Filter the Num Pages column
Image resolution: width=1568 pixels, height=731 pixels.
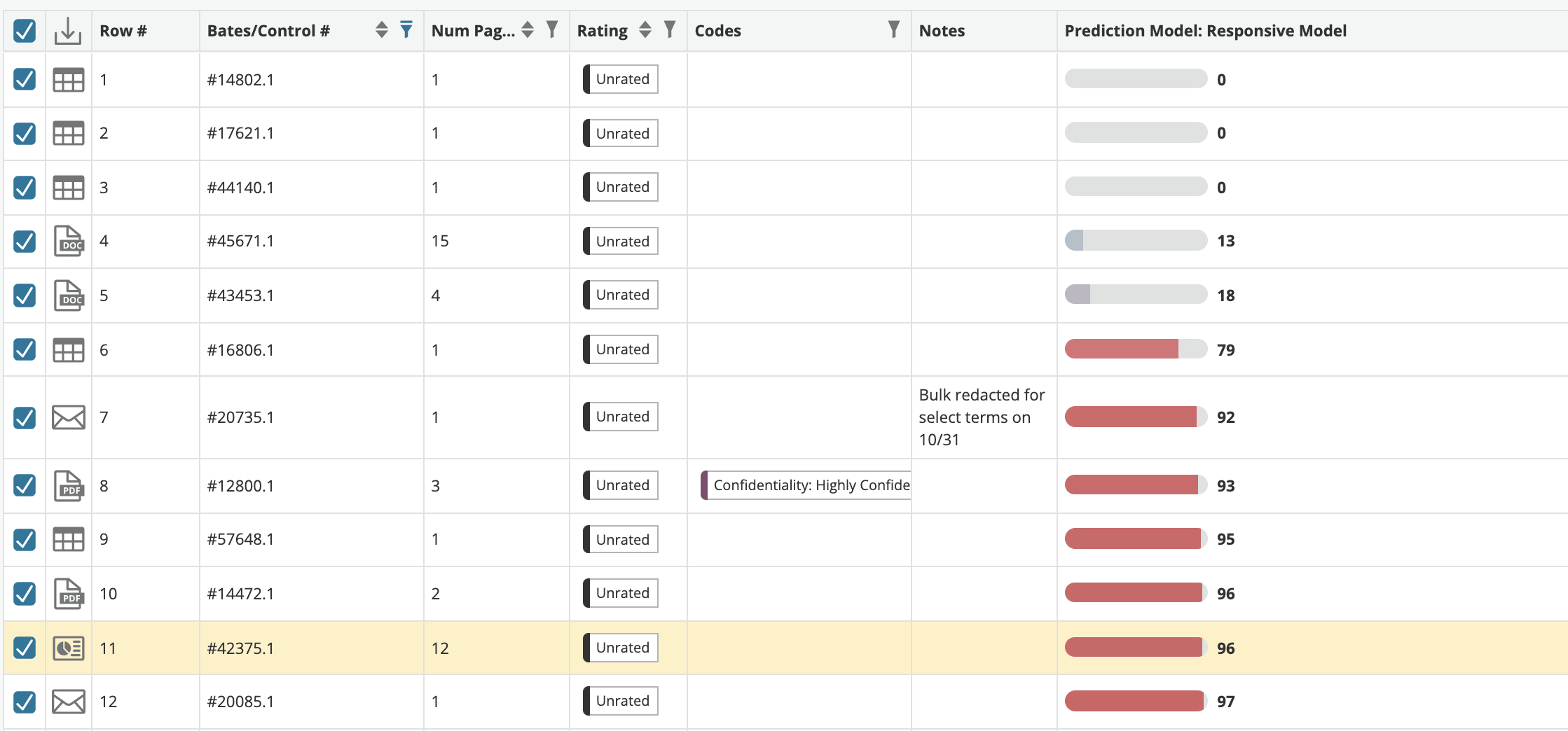[x=552, y=29]
